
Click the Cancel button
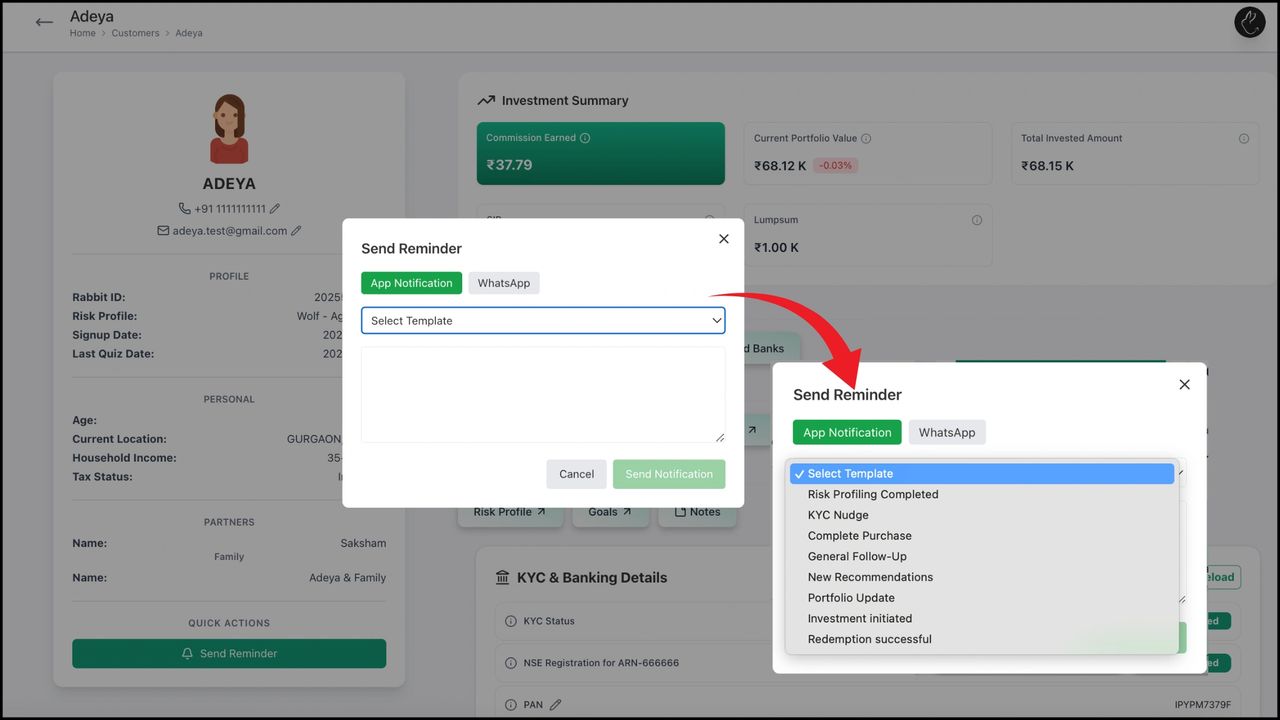tap(576, 474)
